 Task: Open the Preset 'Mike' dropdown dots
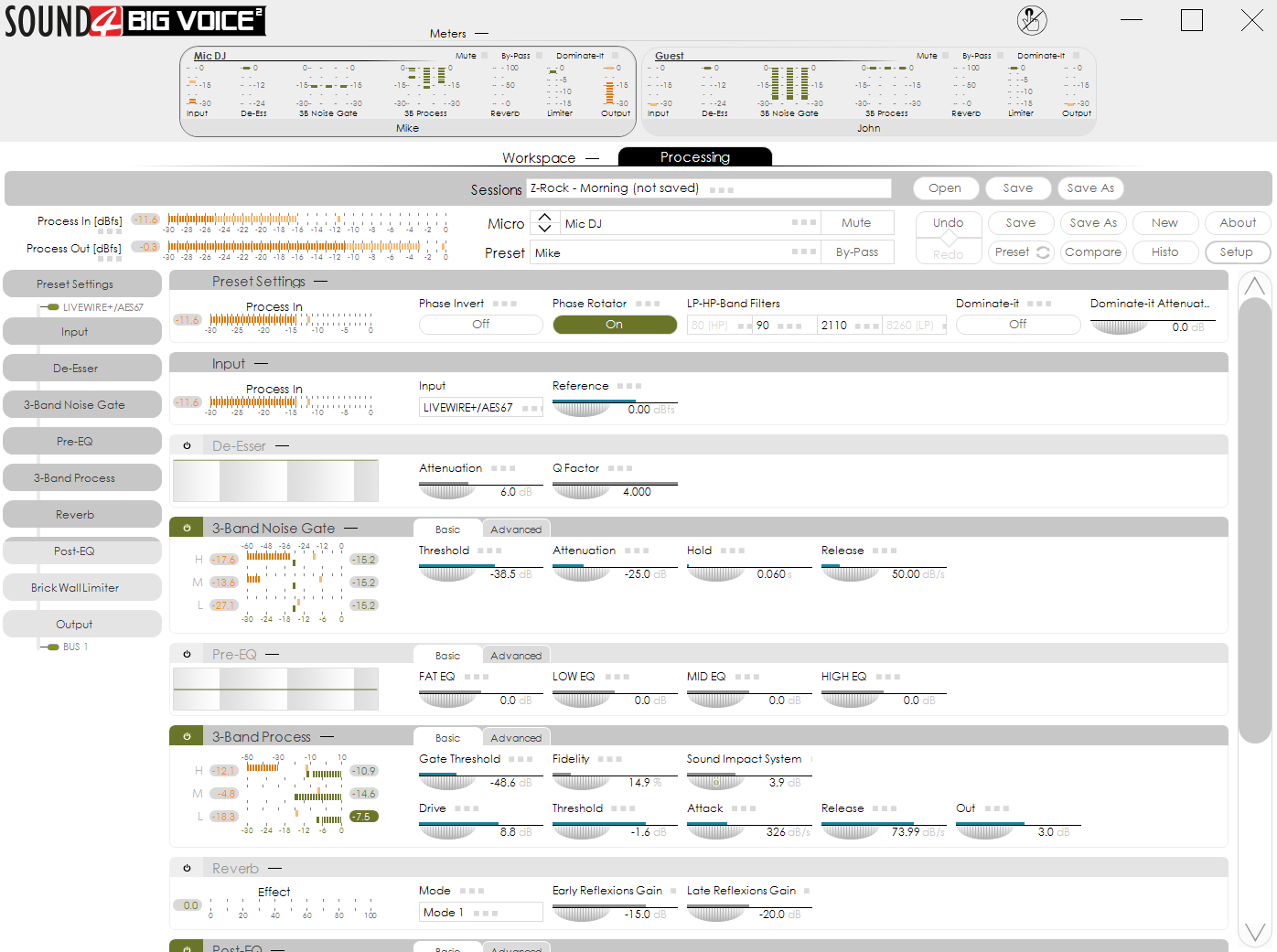pos(804,251)
